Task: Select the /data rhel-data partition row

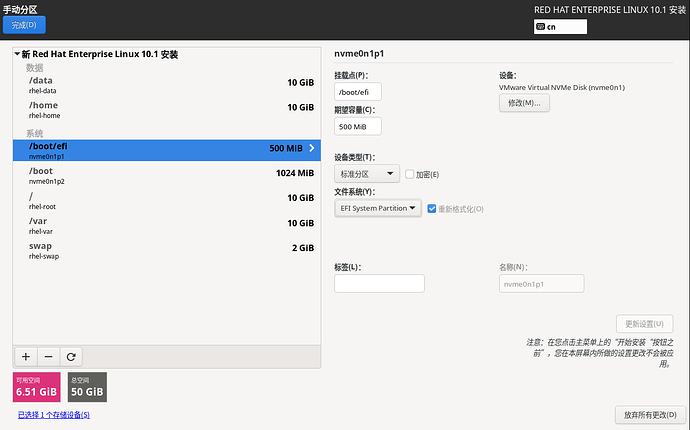Action: [167, 85]
